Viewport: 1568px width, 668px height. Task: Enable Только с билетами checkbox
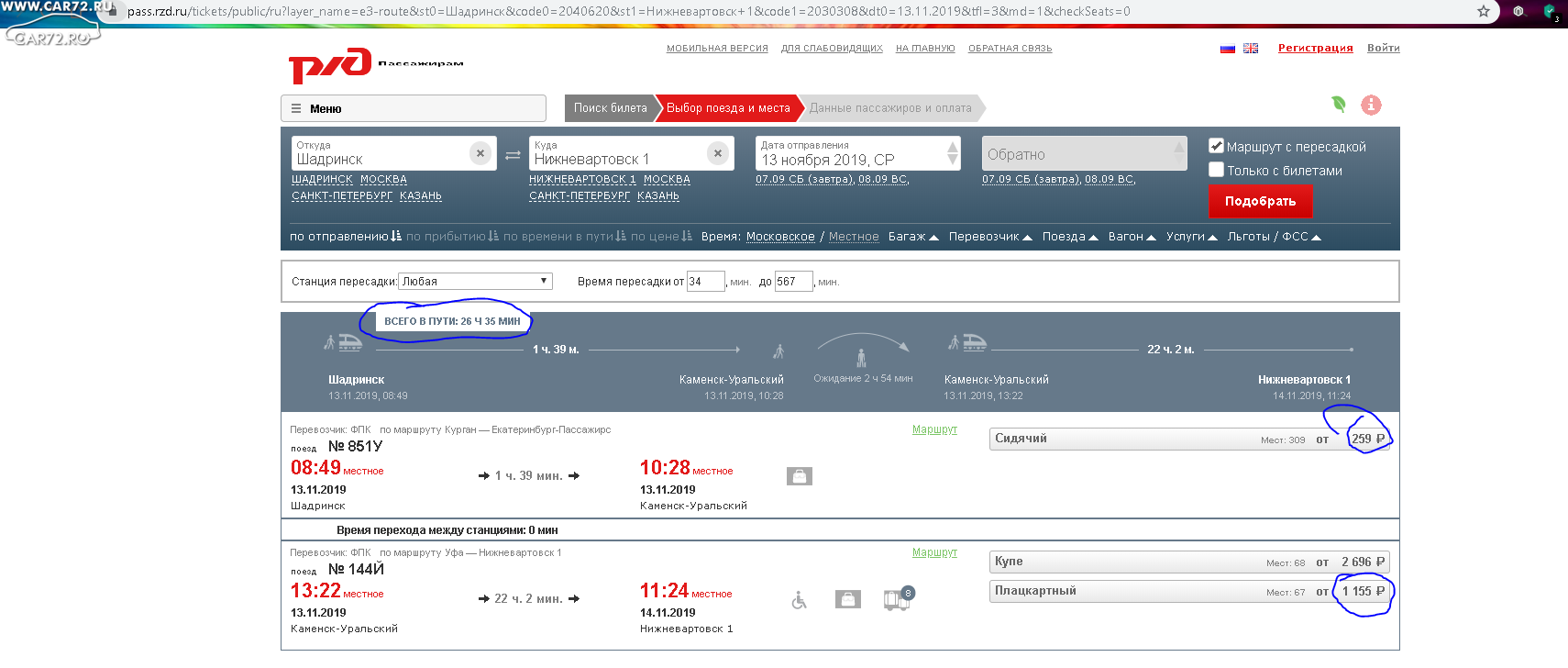(x=1217, y=170)
